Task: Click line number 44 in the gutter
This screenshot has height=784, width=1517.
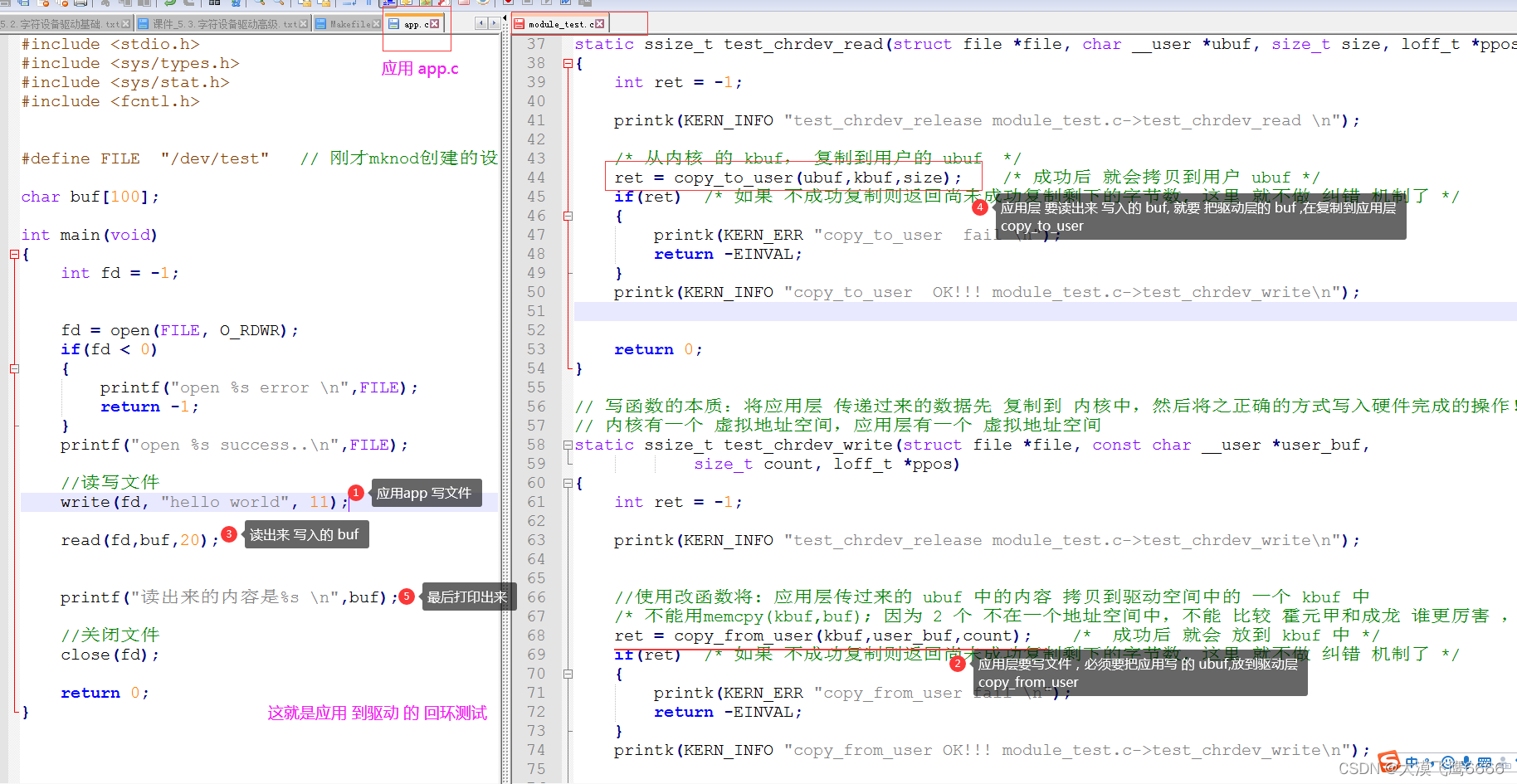Action: tap(536, 177)
